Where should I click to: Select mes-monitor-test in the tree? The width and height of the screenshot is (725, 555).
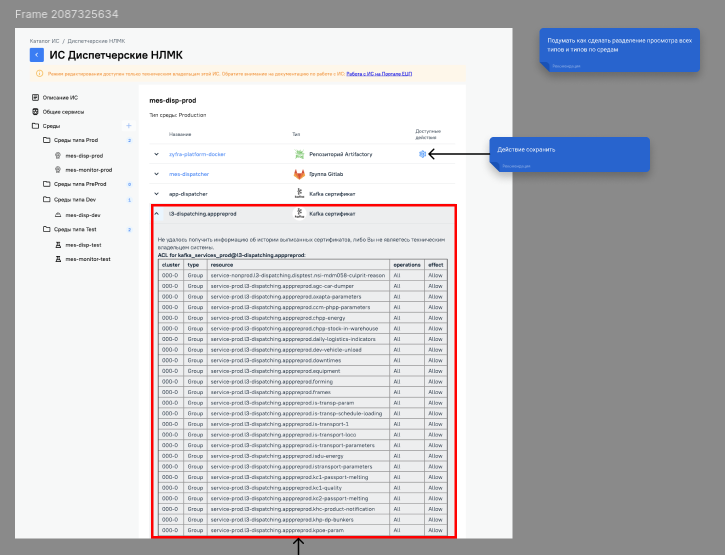pos(88,259)
